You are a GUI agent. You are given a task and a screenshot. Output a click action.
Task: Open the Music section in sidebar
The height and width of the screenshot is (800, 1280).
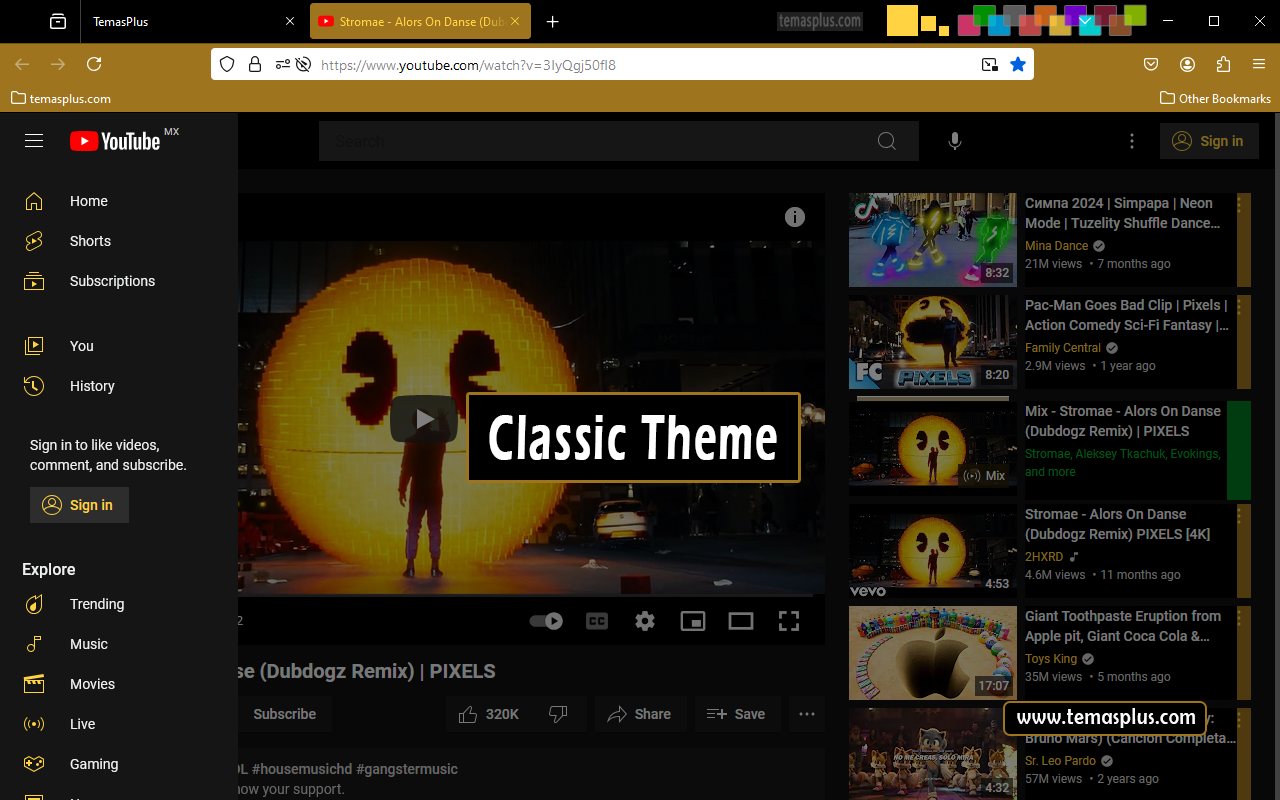tap(88, 644)
